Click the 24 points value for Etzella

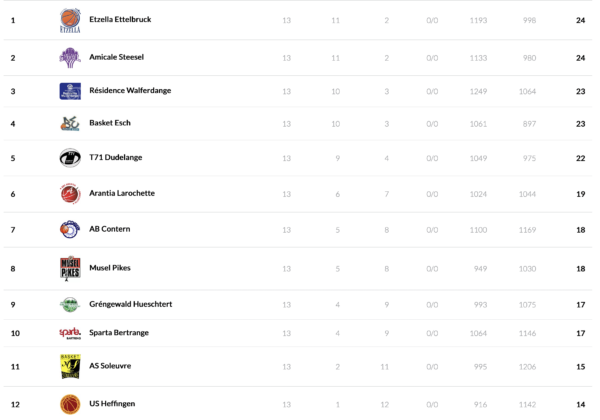tap(580, 20)
